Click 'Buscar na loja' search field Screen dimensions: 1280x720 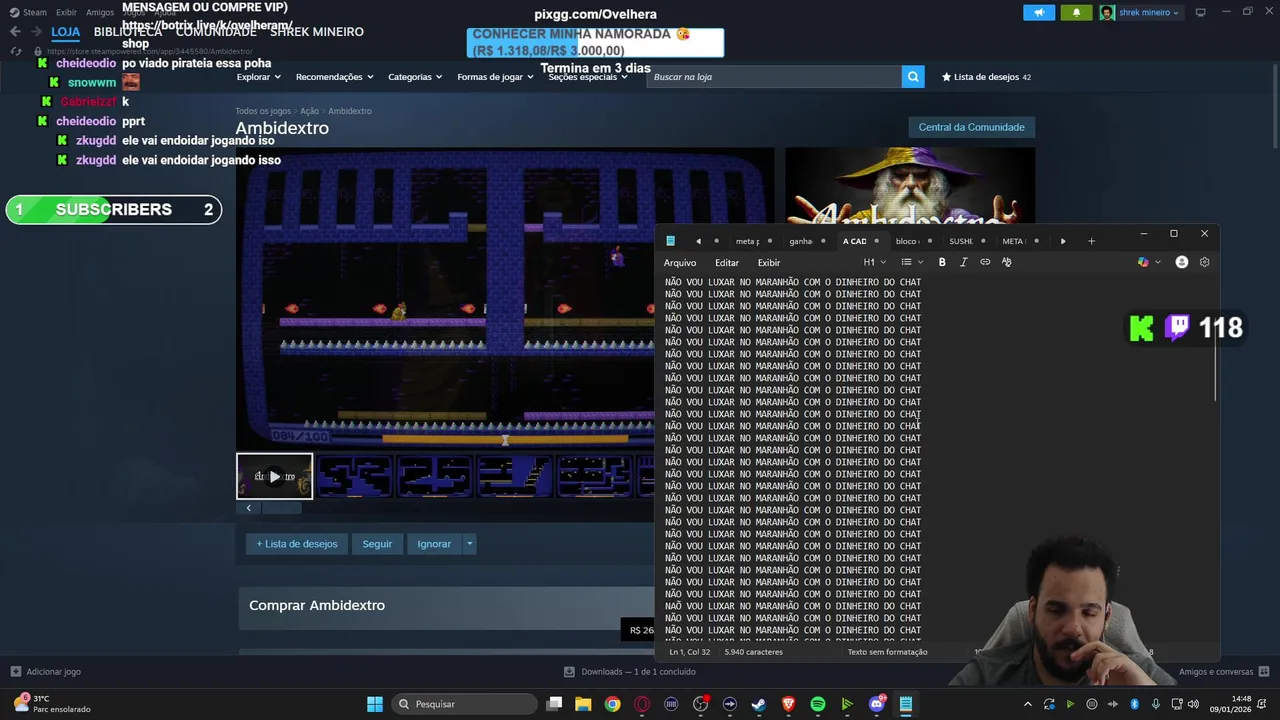774,77
